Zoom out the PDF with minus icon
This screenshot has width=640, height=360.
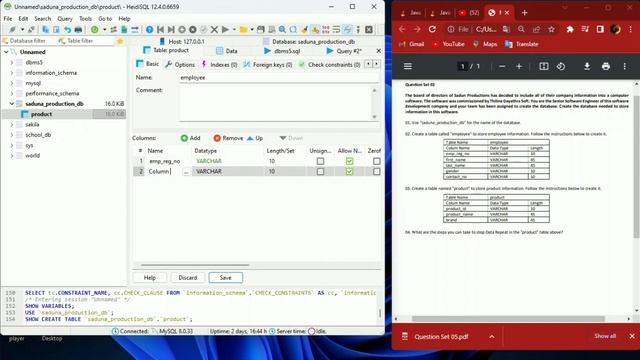click(x=502, y=66)
